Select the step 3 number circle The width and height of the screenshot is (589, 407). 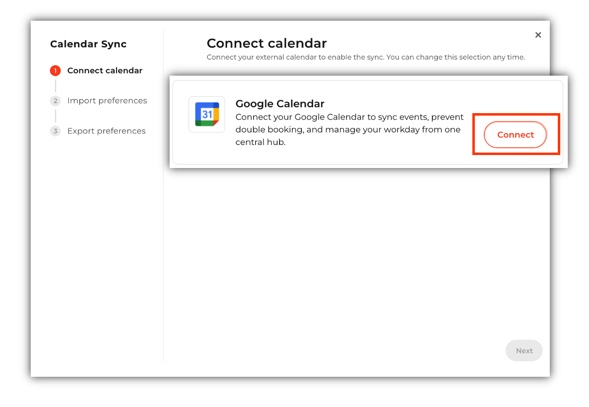(55, 131)
